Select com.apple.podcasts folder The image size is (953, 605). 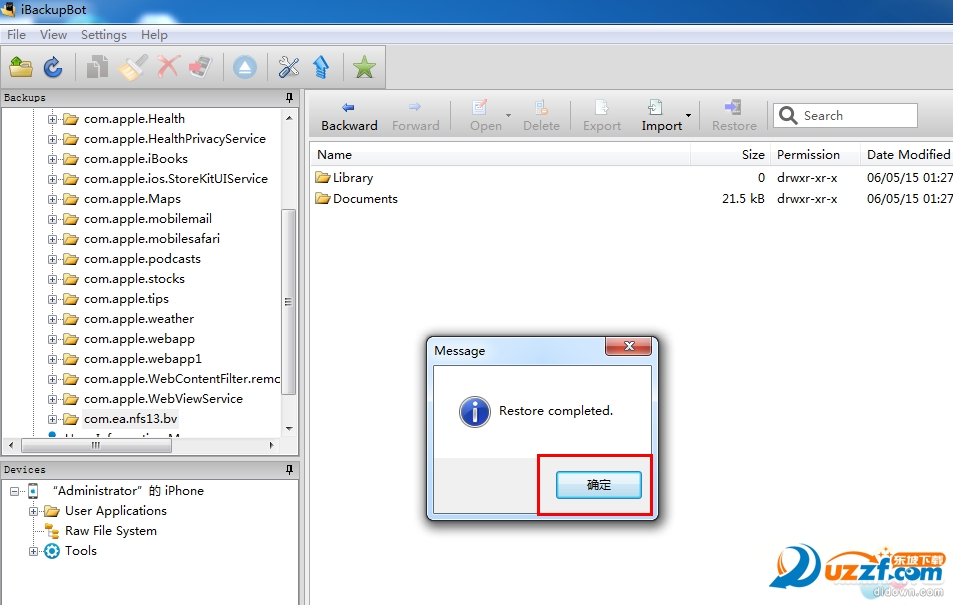click(142, 259)
